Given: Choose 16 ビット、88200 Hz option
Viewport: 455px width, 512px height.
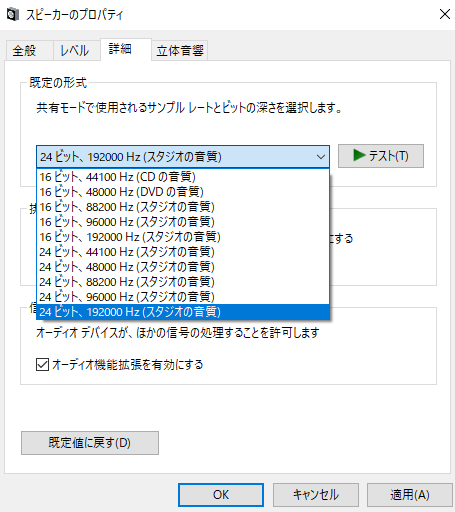Looking at the screenshot, I should 183,207.
